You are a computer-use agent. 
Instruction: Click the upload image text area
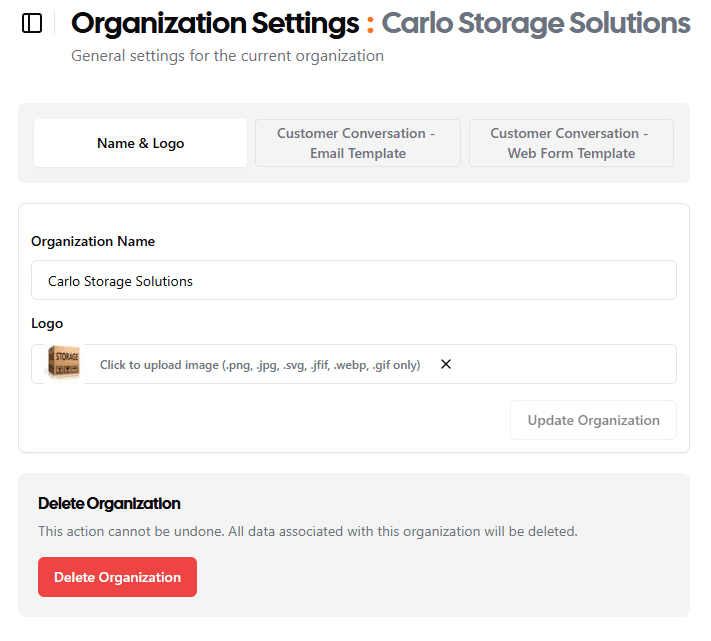[x=260, y=365]
